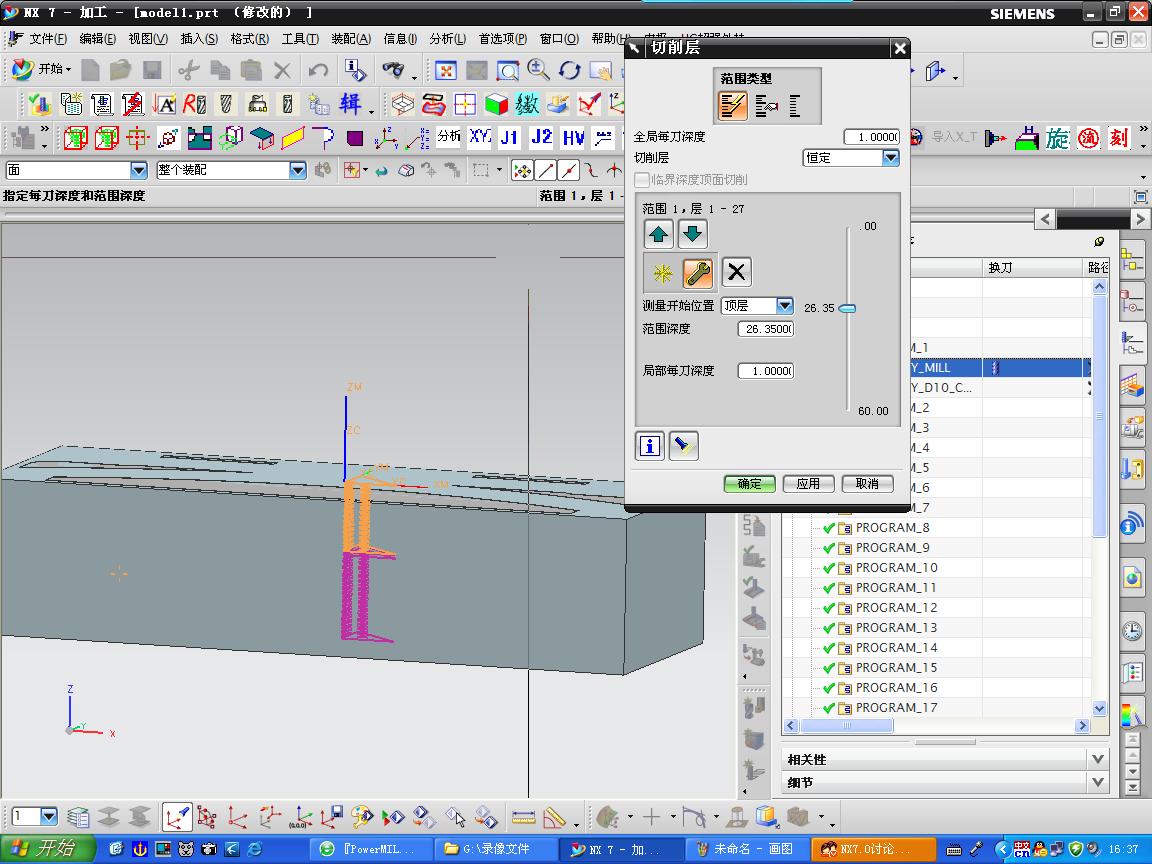The image size is (1152, 864).
Task: Open the 插入(S) menu
Action: (x=198, y=39)
